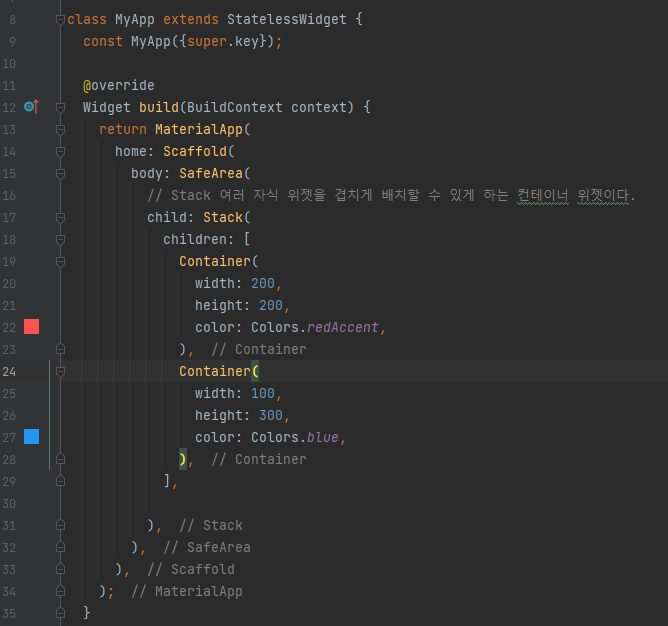Screen dimensions: 668x626
Task: Collapse the first Container fold on line 19
Action: point(60,262)
